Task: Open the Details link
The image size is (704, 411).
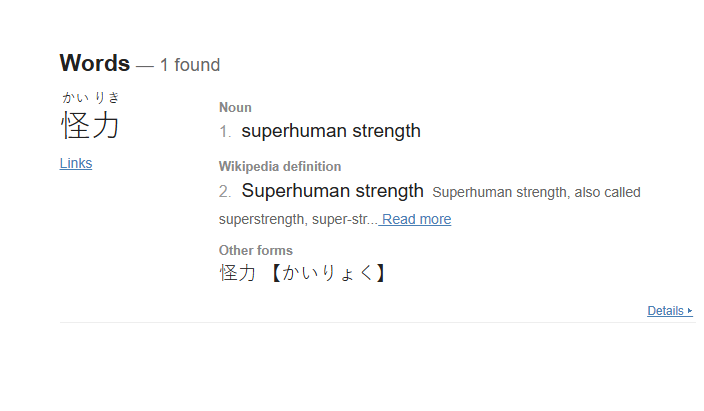Action: point(665,311)
